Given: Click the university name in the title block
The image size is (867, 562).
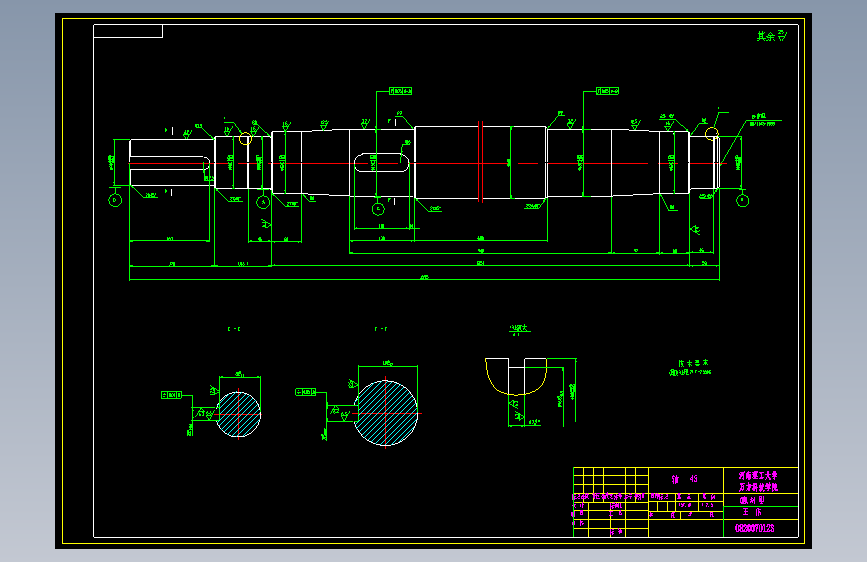Looking at the screenshot, I should tap(758, 481).
